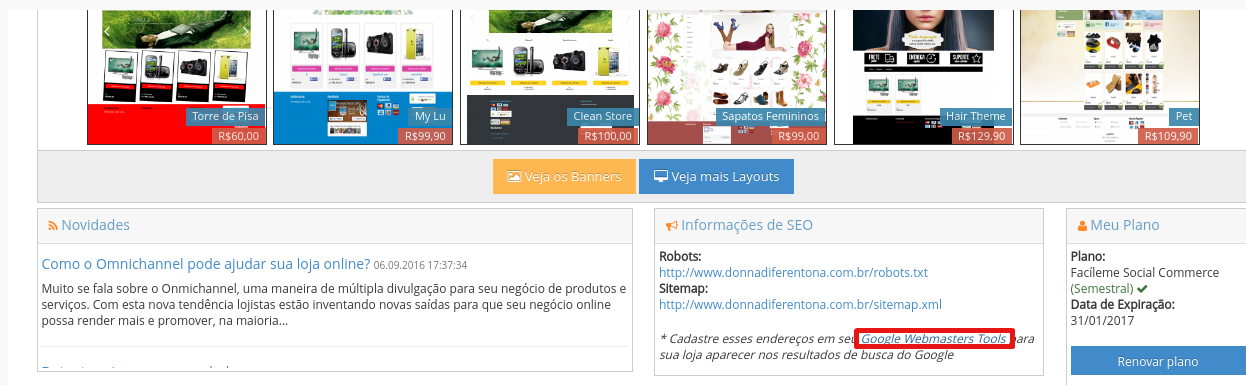Click right carousel arrow on Torre de Pisa
Screen dimensions: 1246x385
[246, 32]
